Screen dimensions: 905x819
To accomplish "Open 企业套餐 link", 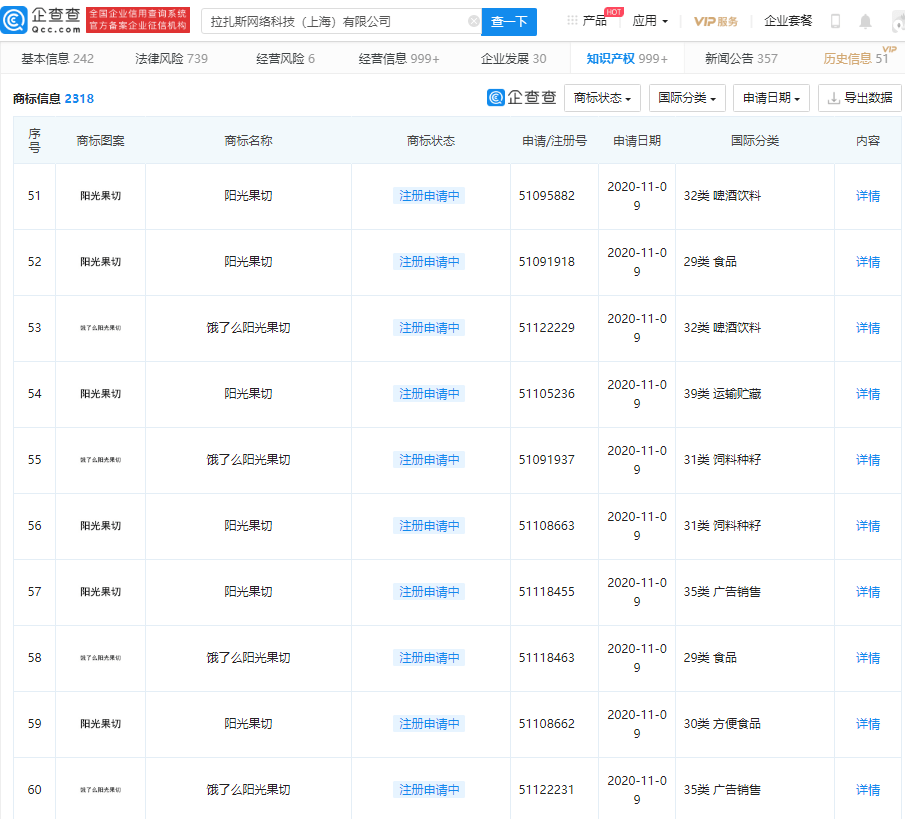I will pos(788,21).
